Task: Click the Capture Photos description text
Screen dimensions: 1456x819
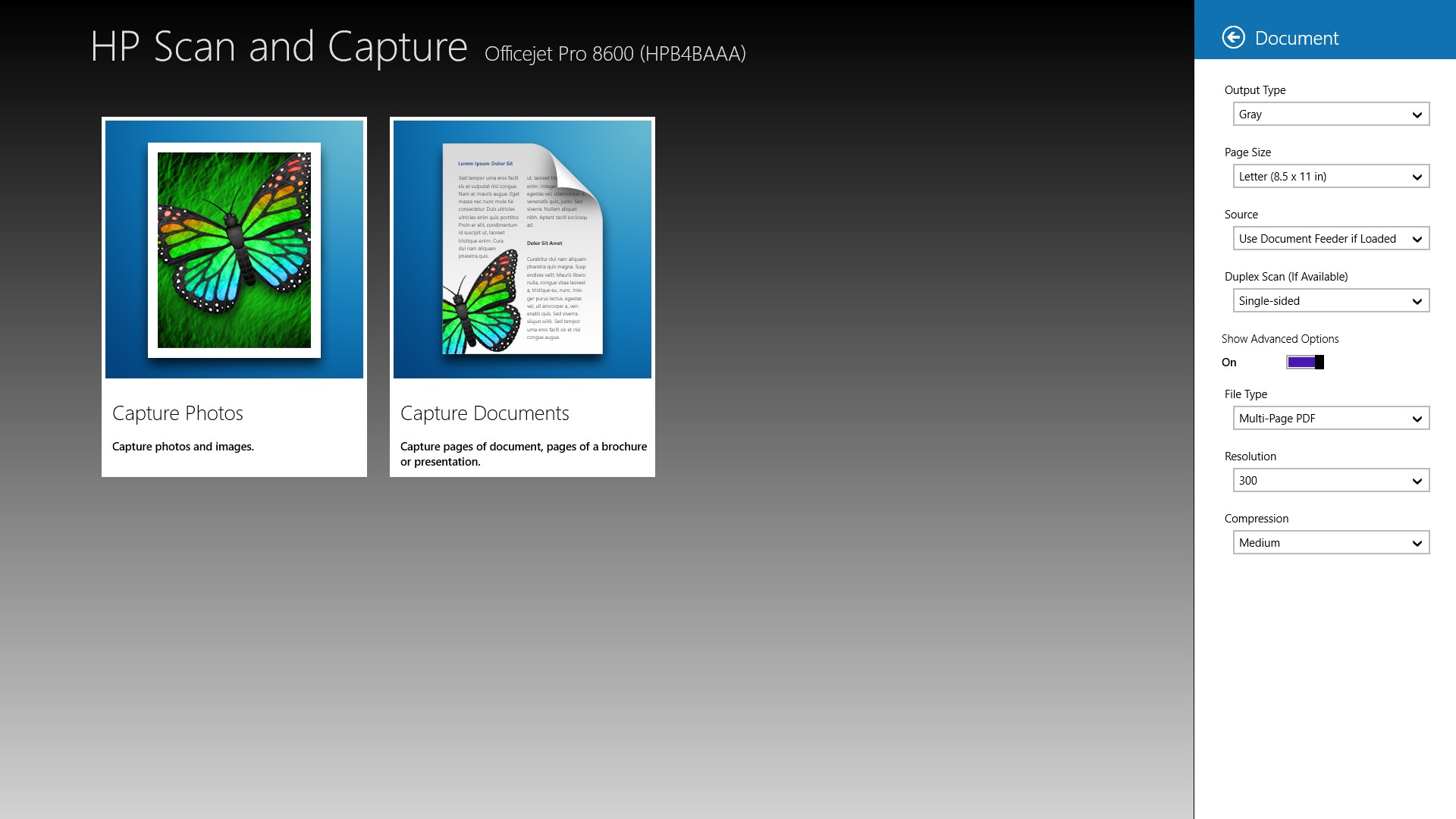Action: (183, 447)
